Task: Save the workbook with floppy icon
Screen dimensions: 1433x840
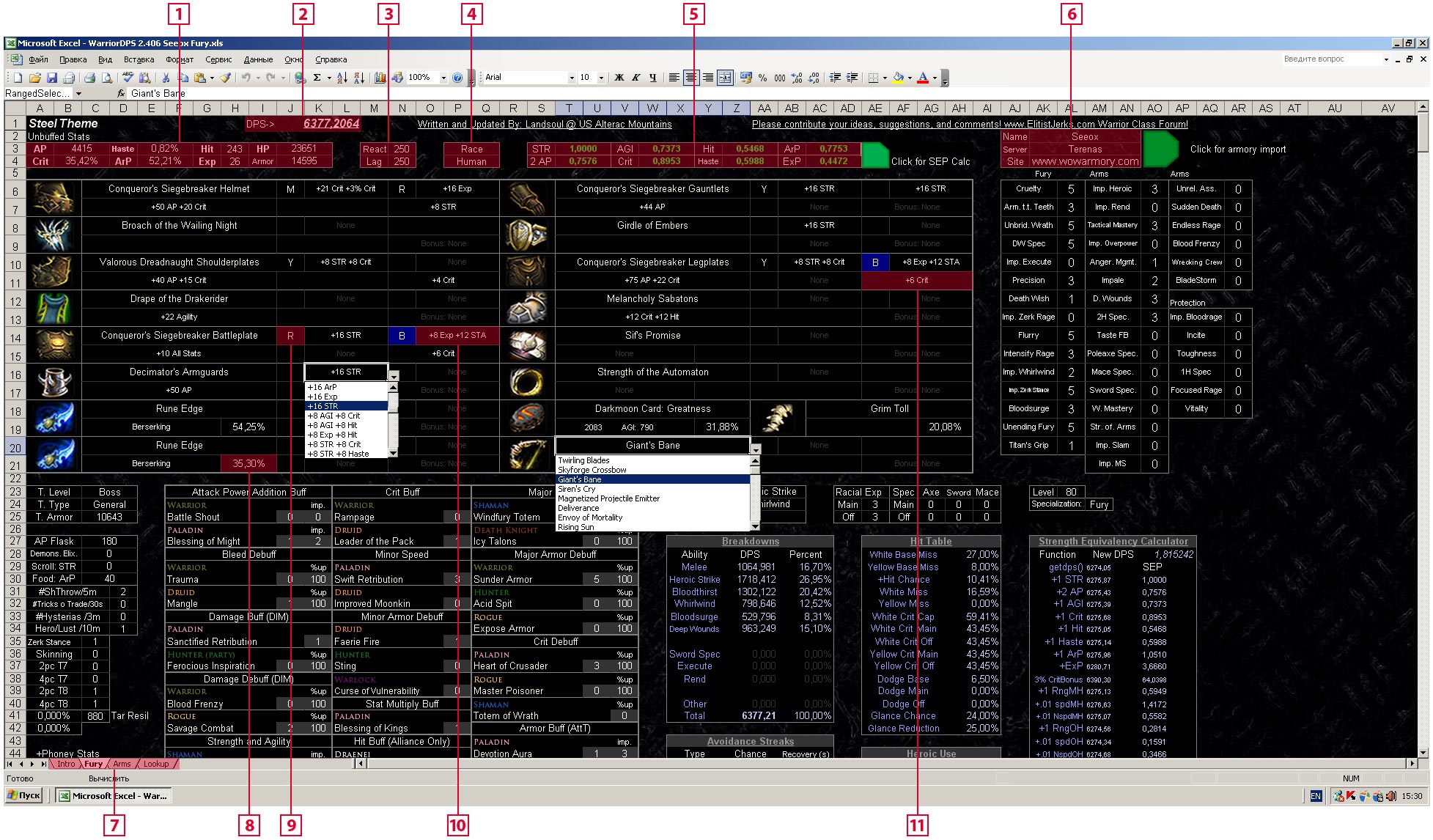Action: [52, 78]
